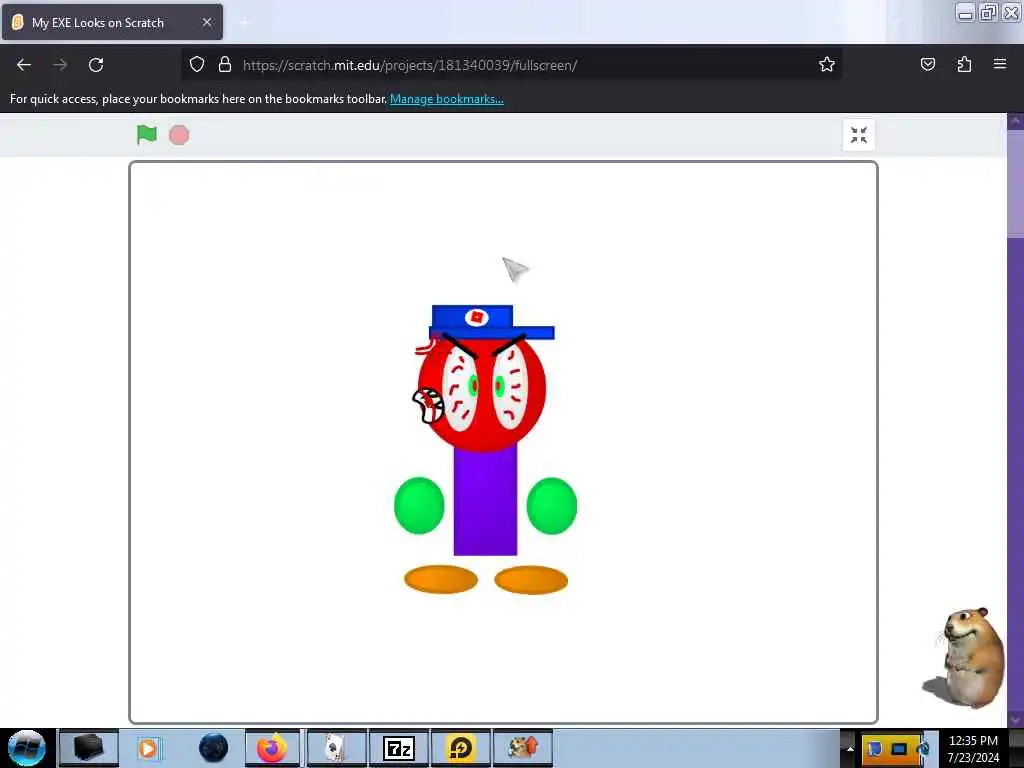The height and width of the screenshot is (768, 1024).
Task: Click the forward navigation arrow
Action: [60, 65]
